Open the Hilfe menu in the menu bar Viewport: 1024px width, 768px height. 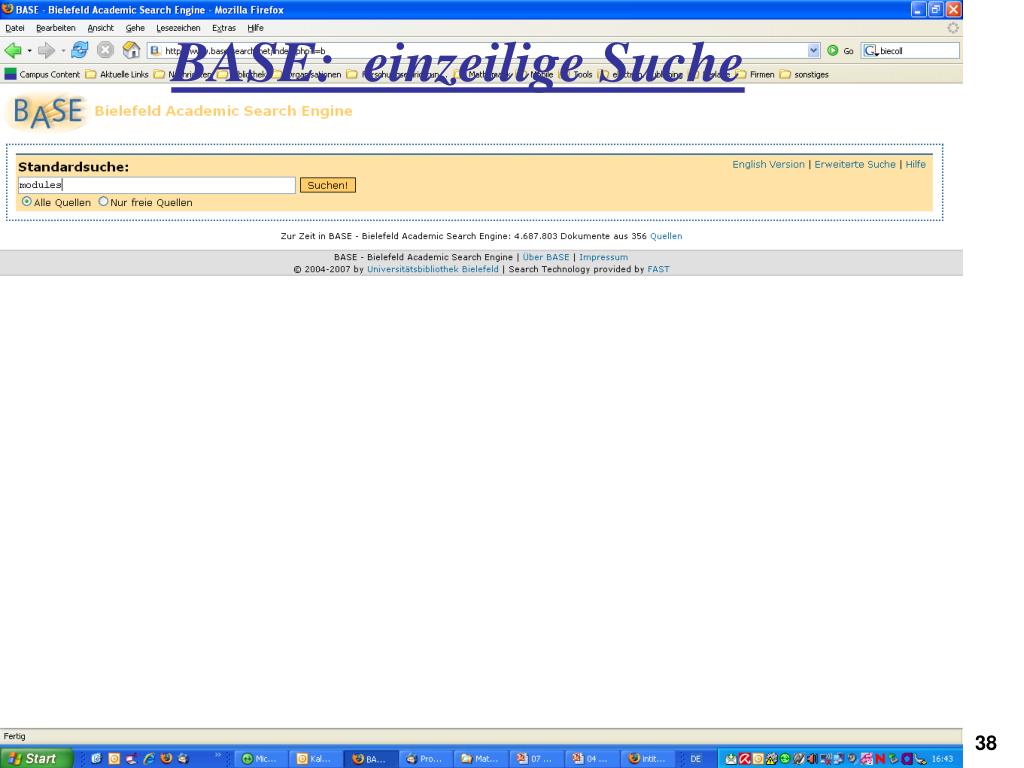click(255, 28)
